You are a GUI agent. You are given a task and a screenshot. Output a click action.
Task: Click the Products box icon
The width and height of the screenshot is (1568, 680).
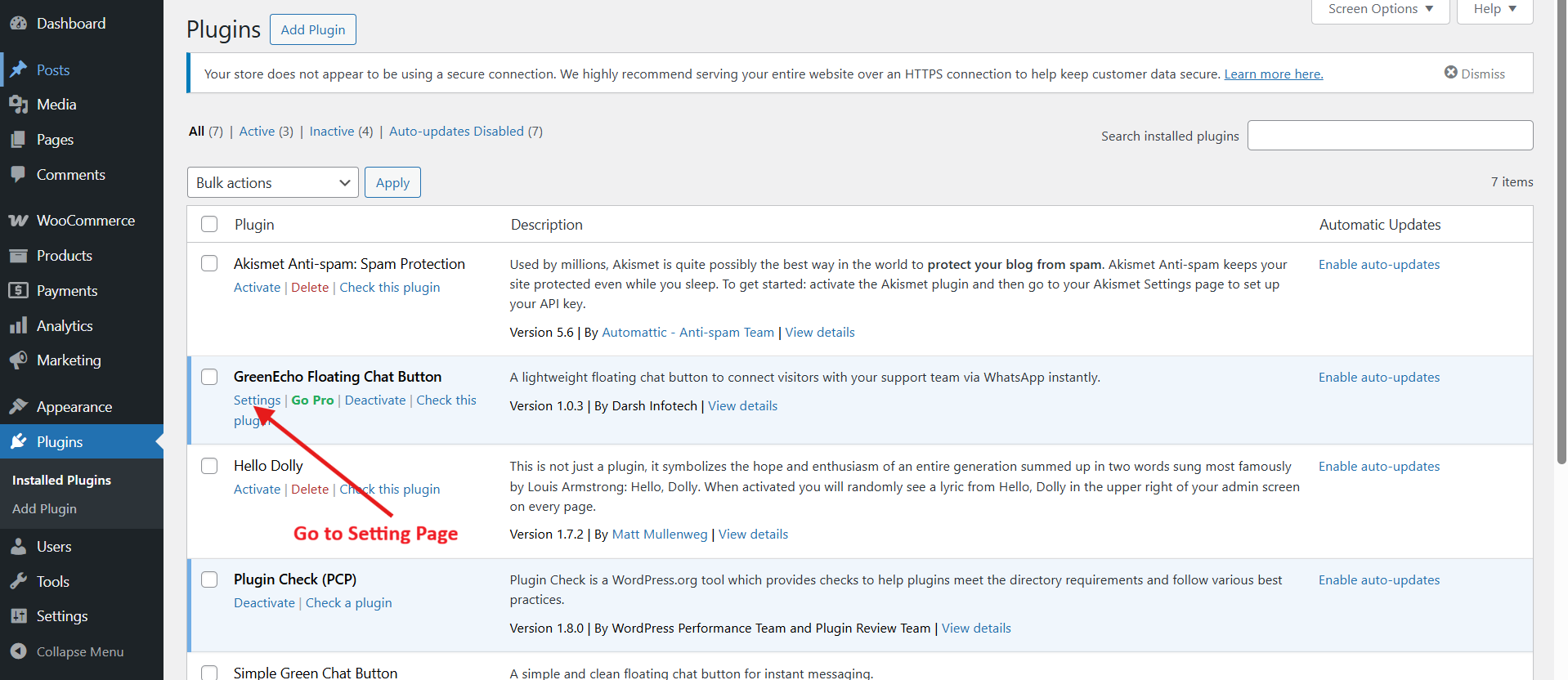coord(18,256)
